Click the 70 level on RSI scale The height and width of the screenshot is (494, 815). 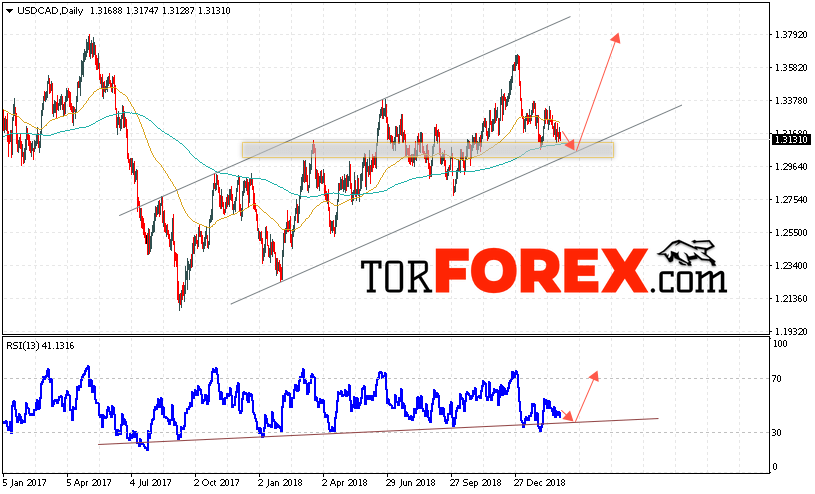[x=777, y=379]
